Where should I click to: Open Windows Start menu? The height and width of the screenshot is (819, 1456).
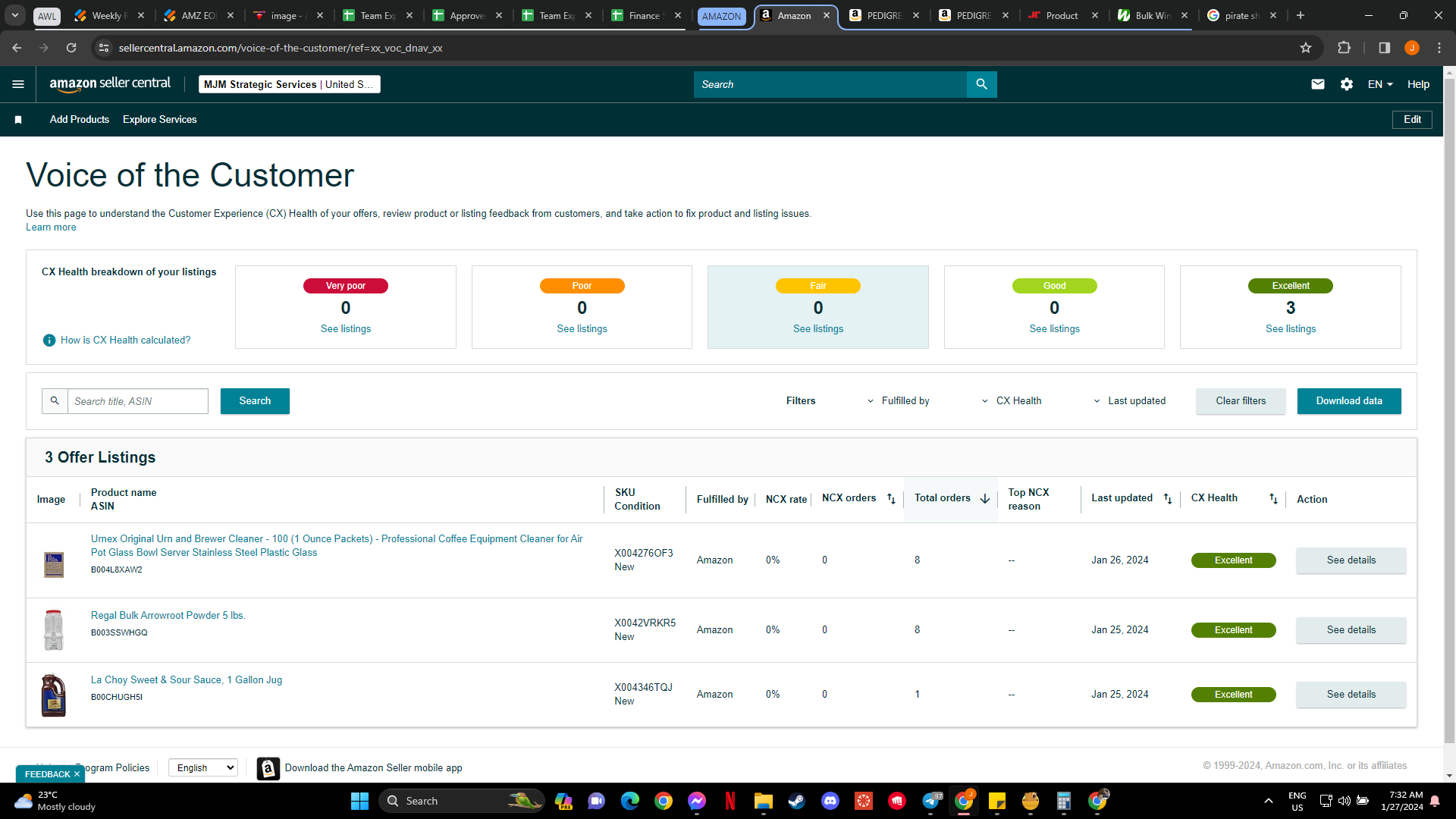pyautogui.click(x=359, y=801)
